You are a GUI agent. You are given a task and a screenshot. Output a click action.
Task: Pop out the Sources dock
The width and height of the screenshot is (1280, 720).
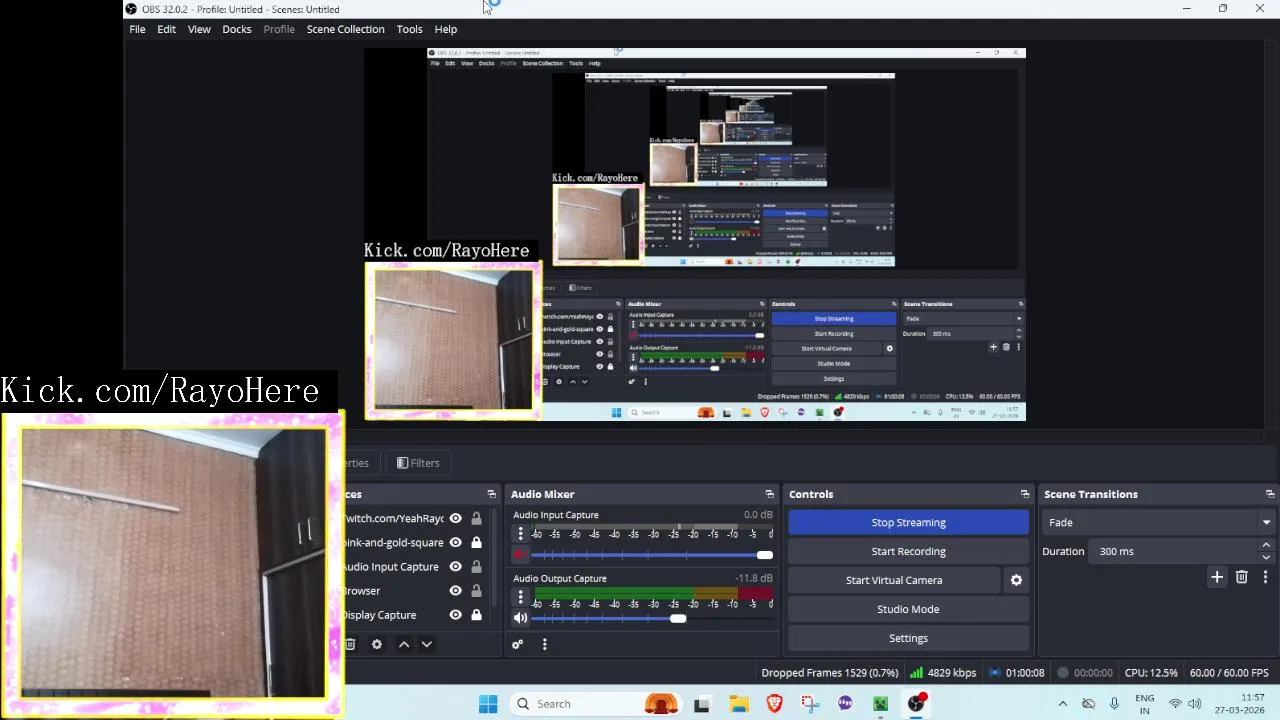[x=492, y=494]
